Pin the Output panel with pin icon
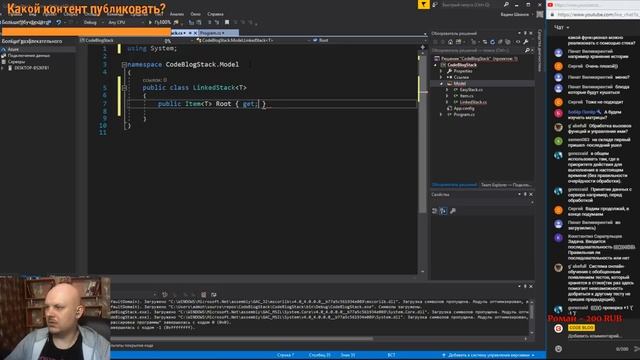 pyautogui.click(x=525, y=286)
